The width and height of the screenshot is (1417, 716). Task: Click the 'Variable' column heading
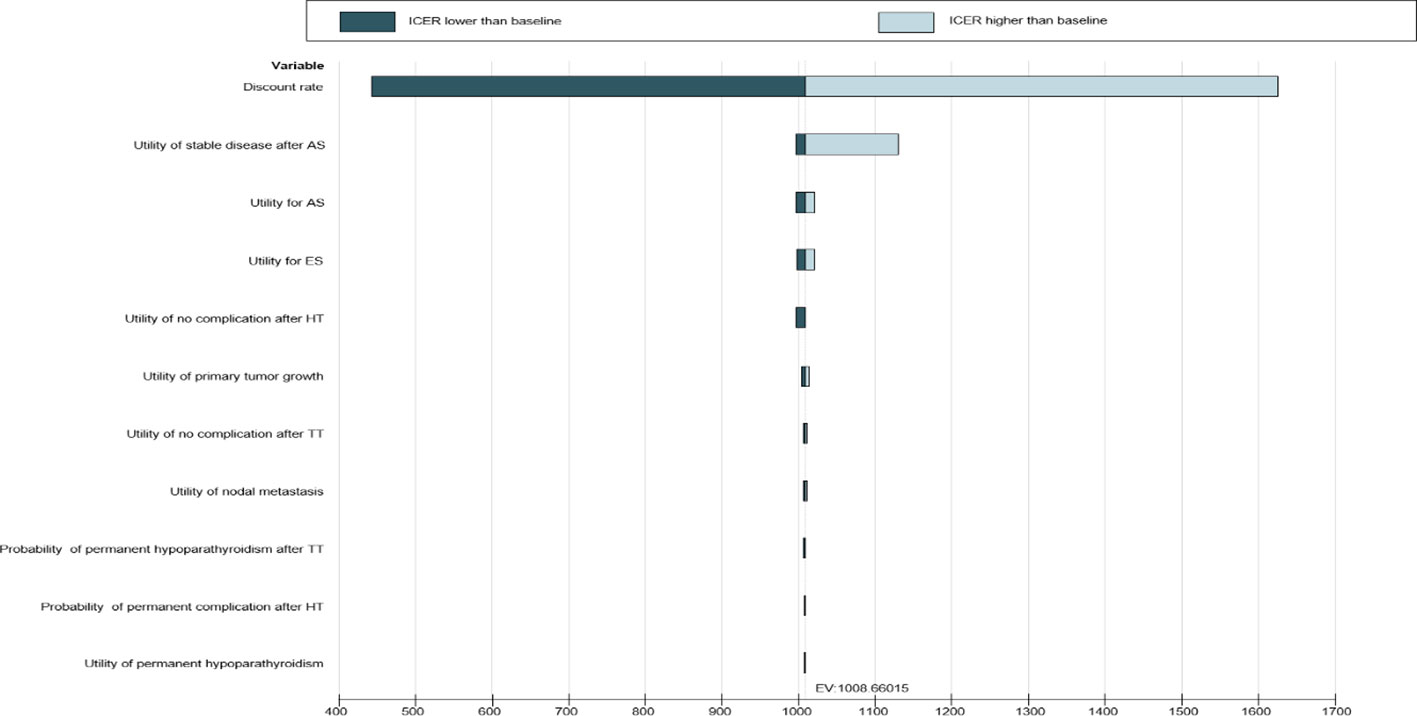coord(297,66)
